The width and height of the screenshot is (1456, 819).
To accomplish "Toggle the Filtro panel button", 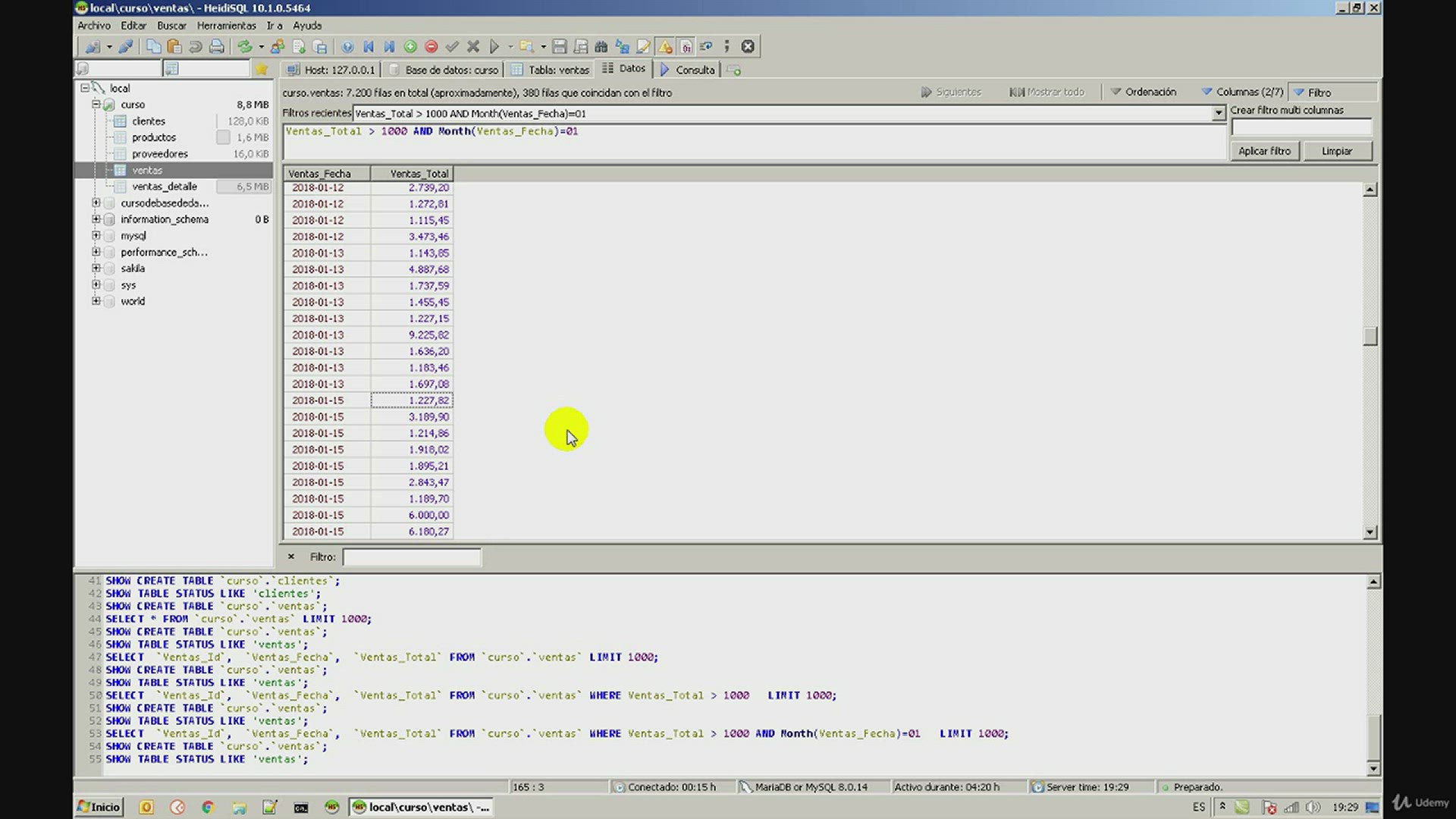I will coord(1332,92).
